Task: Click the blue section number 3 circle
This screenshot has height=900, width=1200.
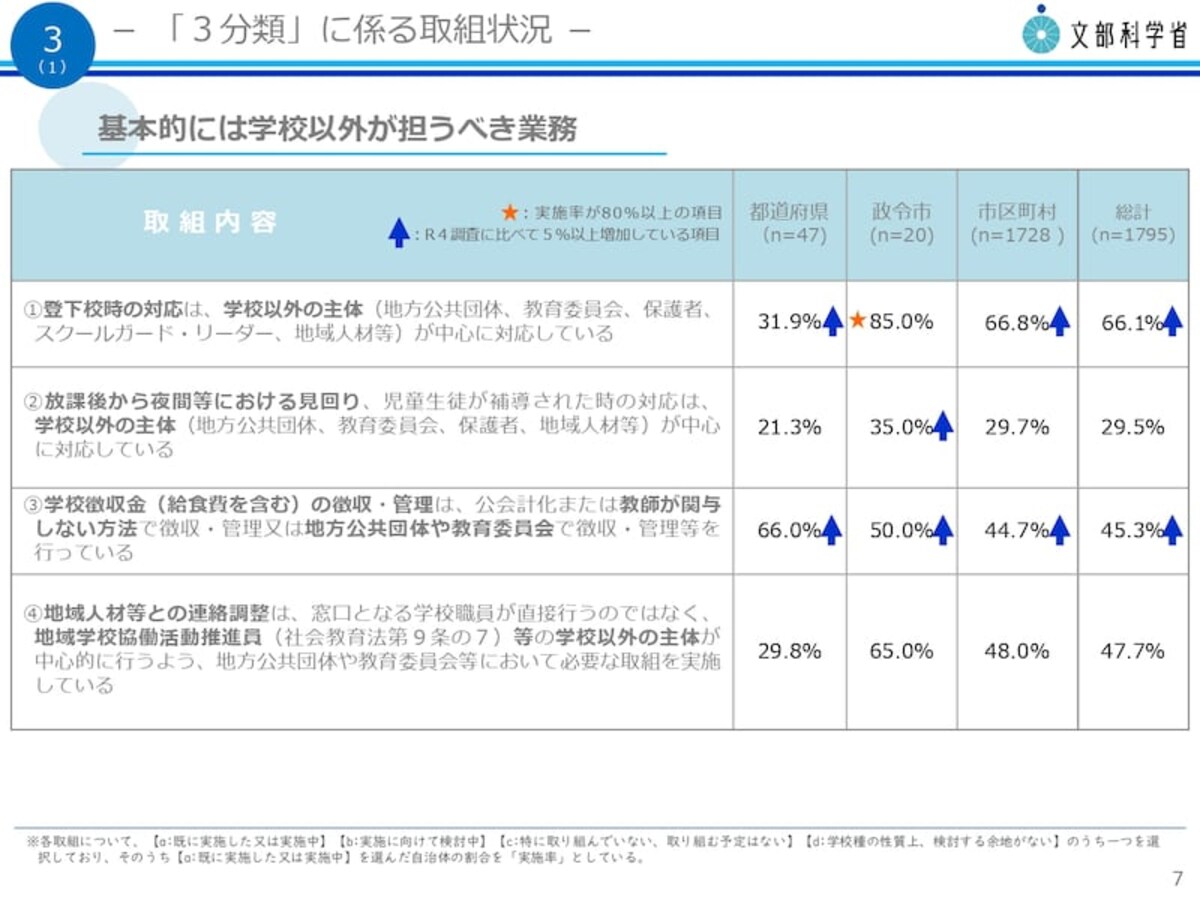Action: pyautogui.click(x=52, y=45)
